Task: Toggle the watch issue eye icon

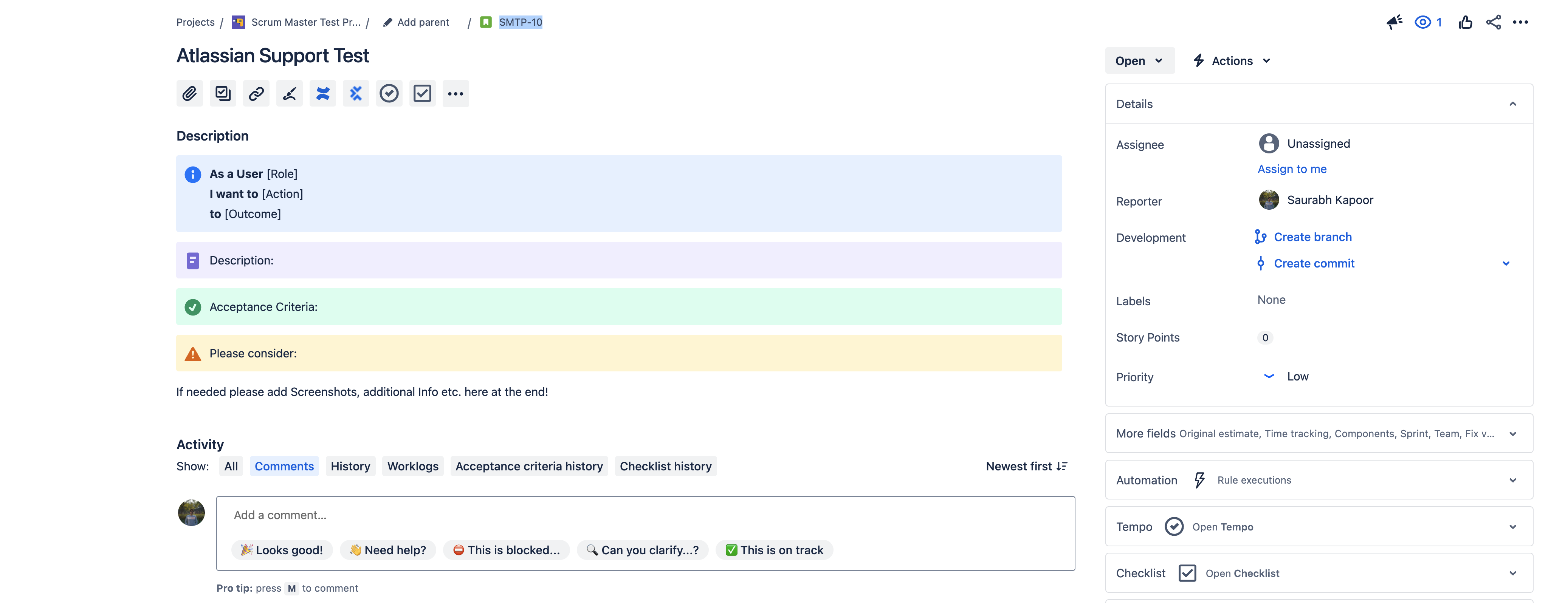Action: point(1422,23)
